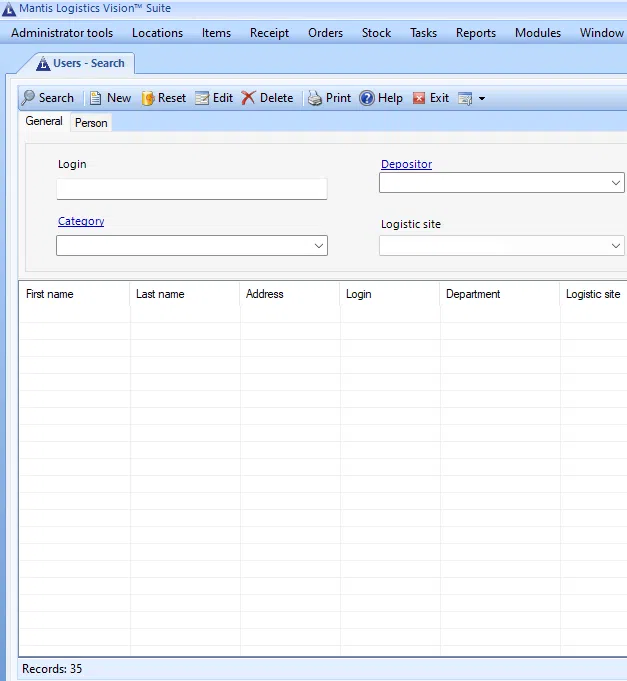Print the users list
Screen dimensions: 627x681
click(x=315, y=98)
